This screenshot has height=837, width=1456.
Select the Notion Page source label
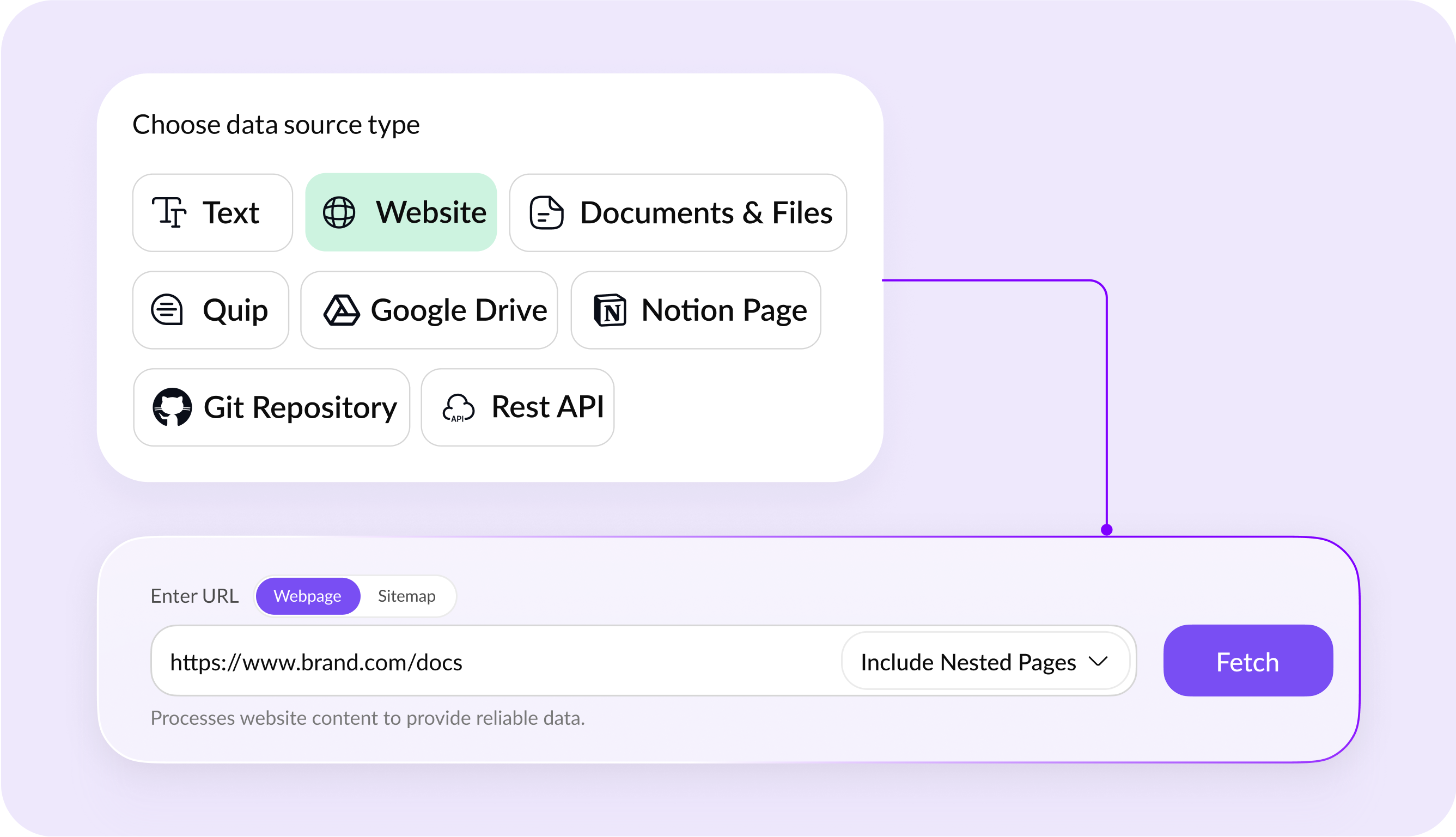[x=724, y=311]
